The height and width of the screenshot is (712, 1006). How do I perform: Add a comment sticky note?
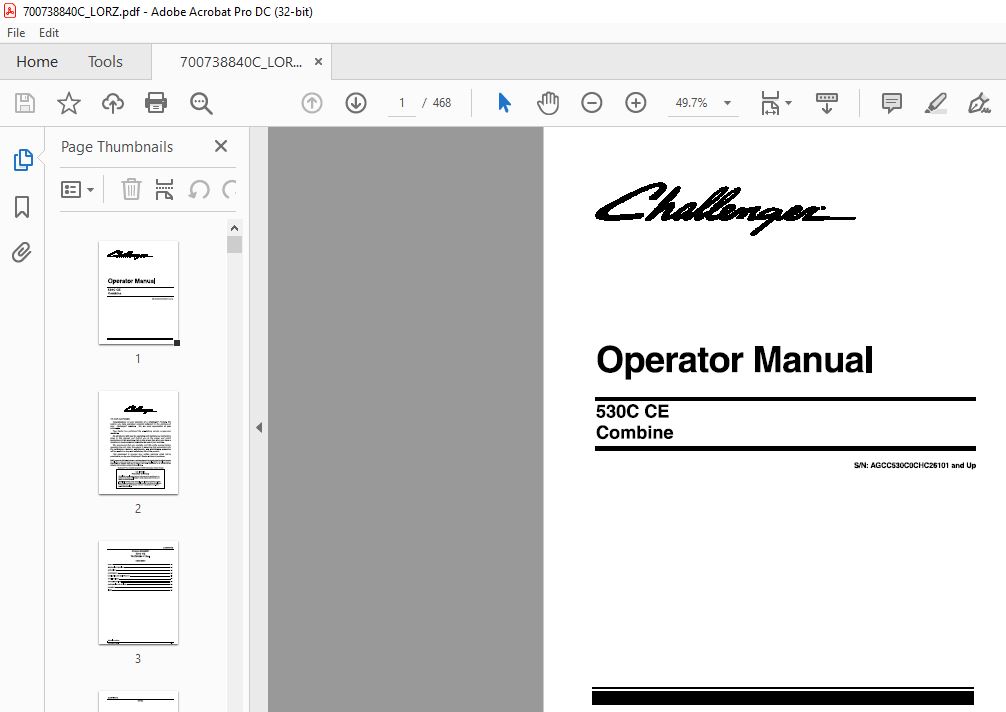891,103
